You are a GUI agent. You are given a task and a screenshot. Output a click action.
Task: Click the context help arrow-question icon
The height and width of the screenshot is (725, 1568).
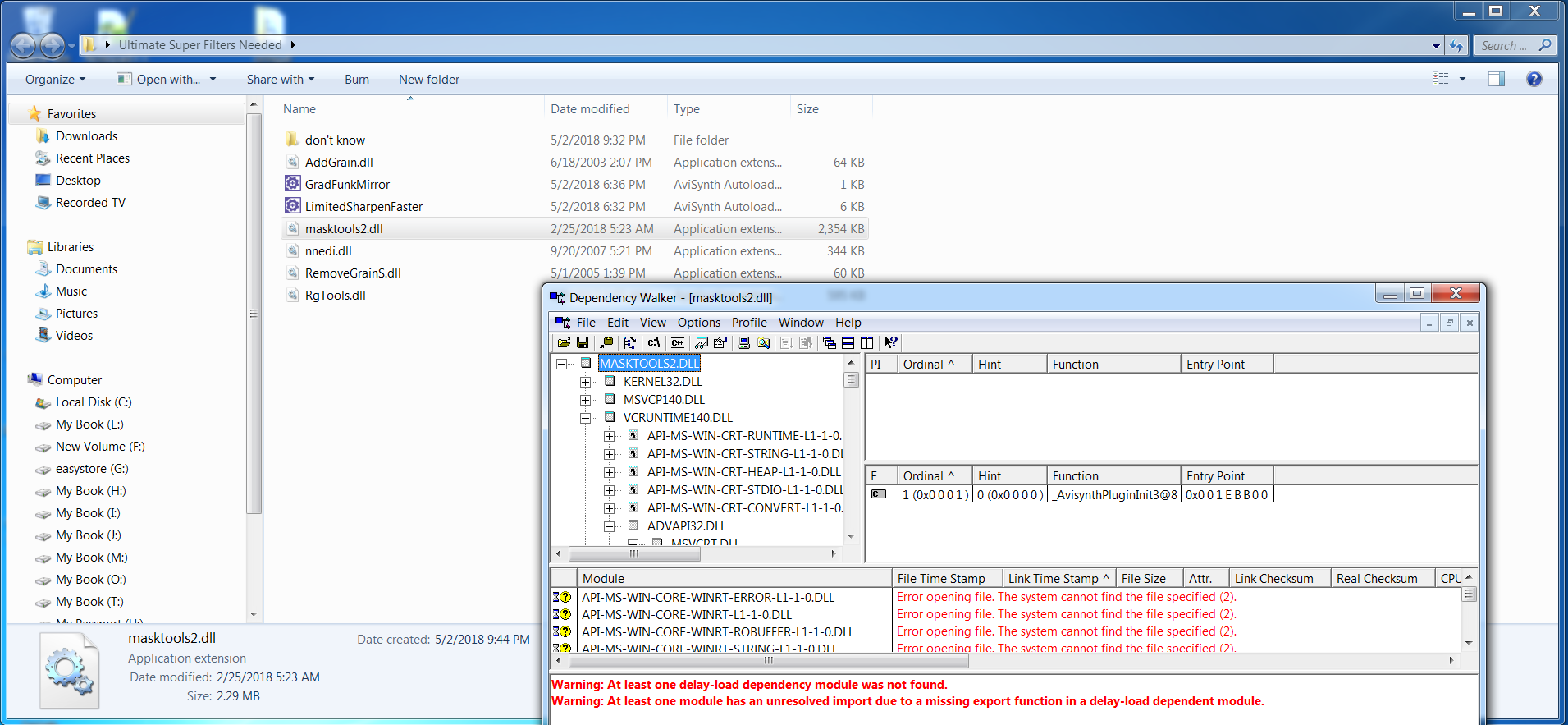coord(891,342)
